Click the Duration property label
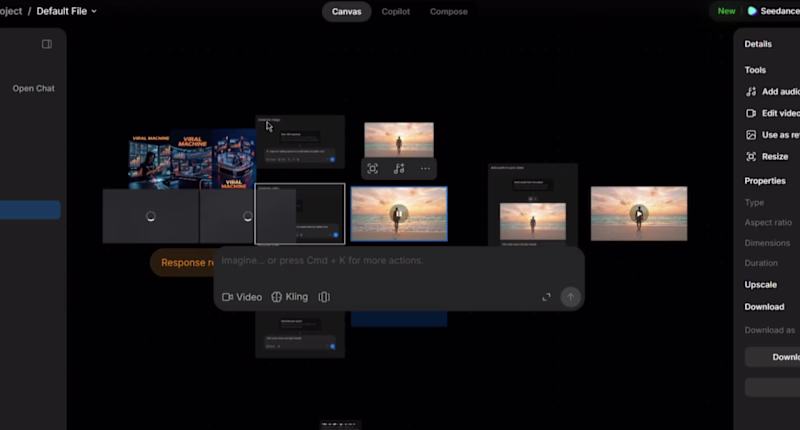Viewport: 800px width, 430px height. pos(761,263)
